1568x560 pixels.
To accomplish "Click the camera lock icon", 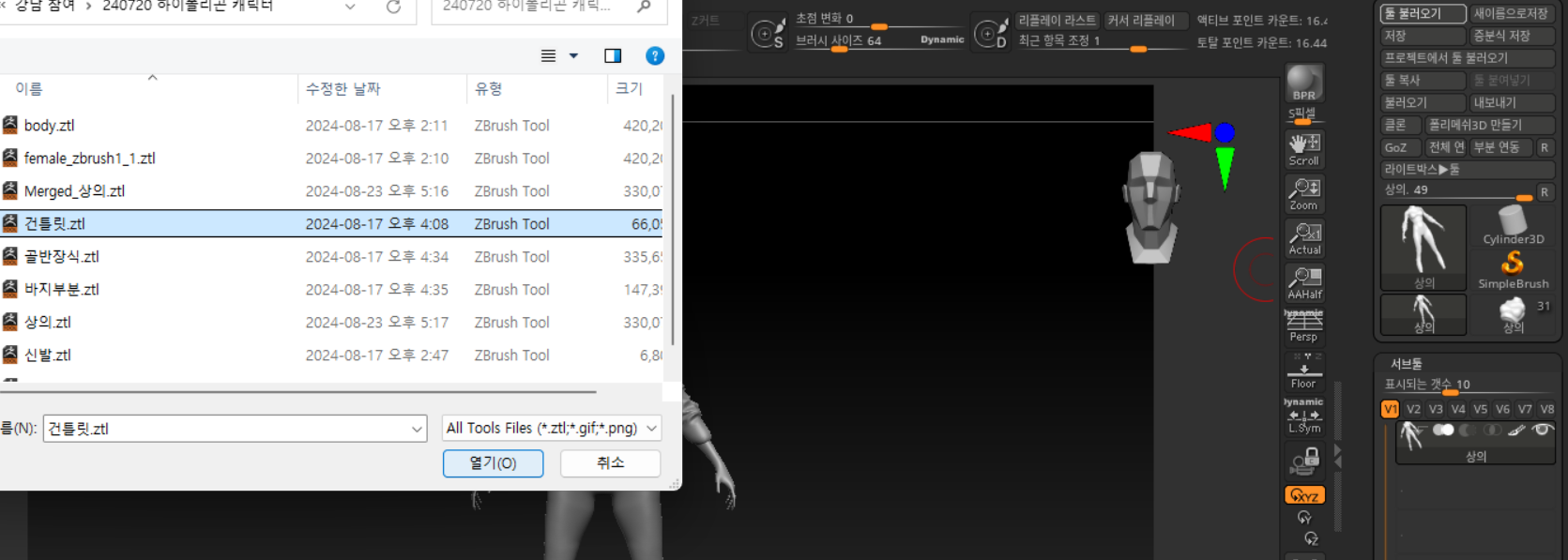I will (1304, 461).
